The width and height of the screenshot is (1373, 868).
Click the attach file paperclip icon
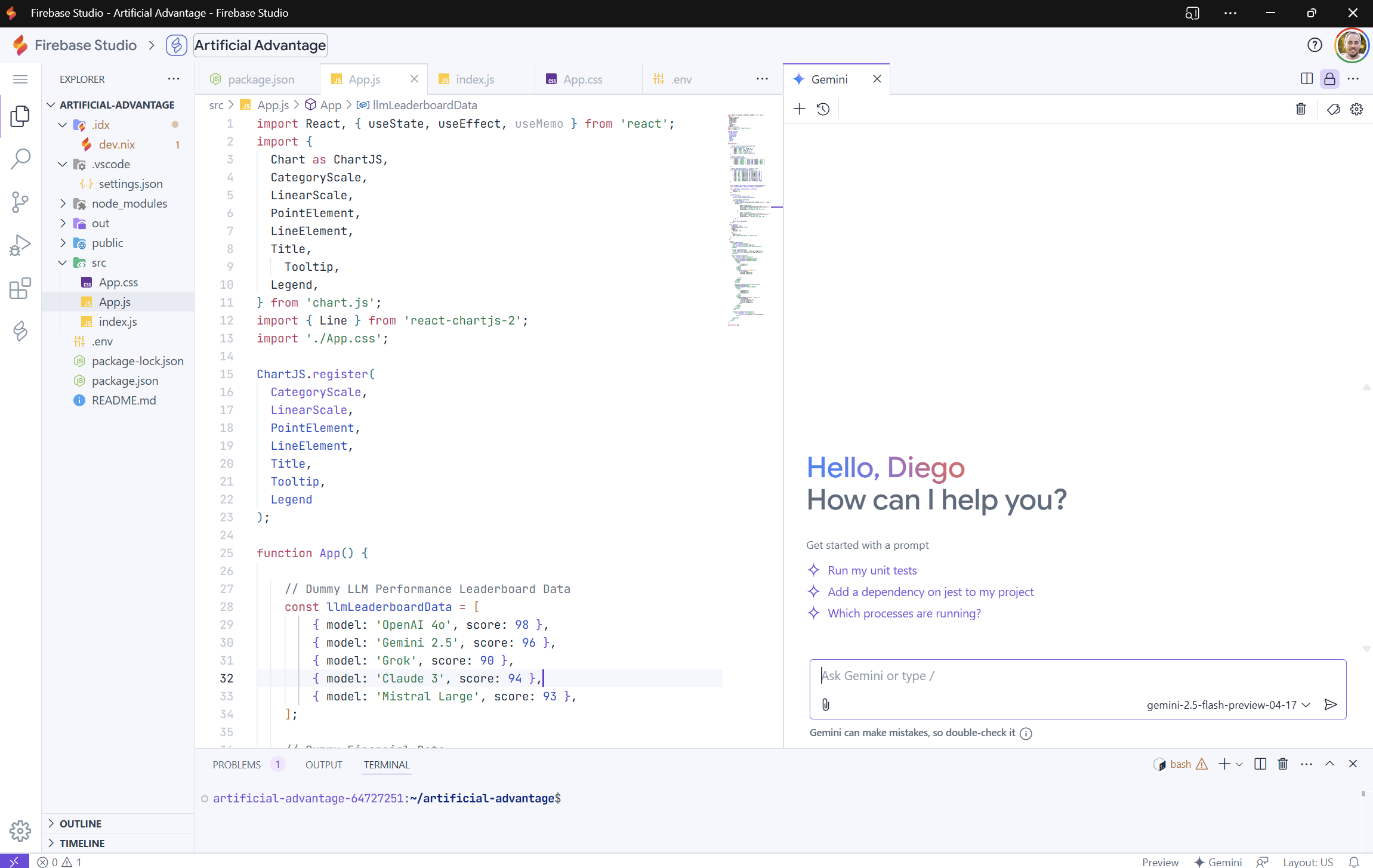[825, 705]
